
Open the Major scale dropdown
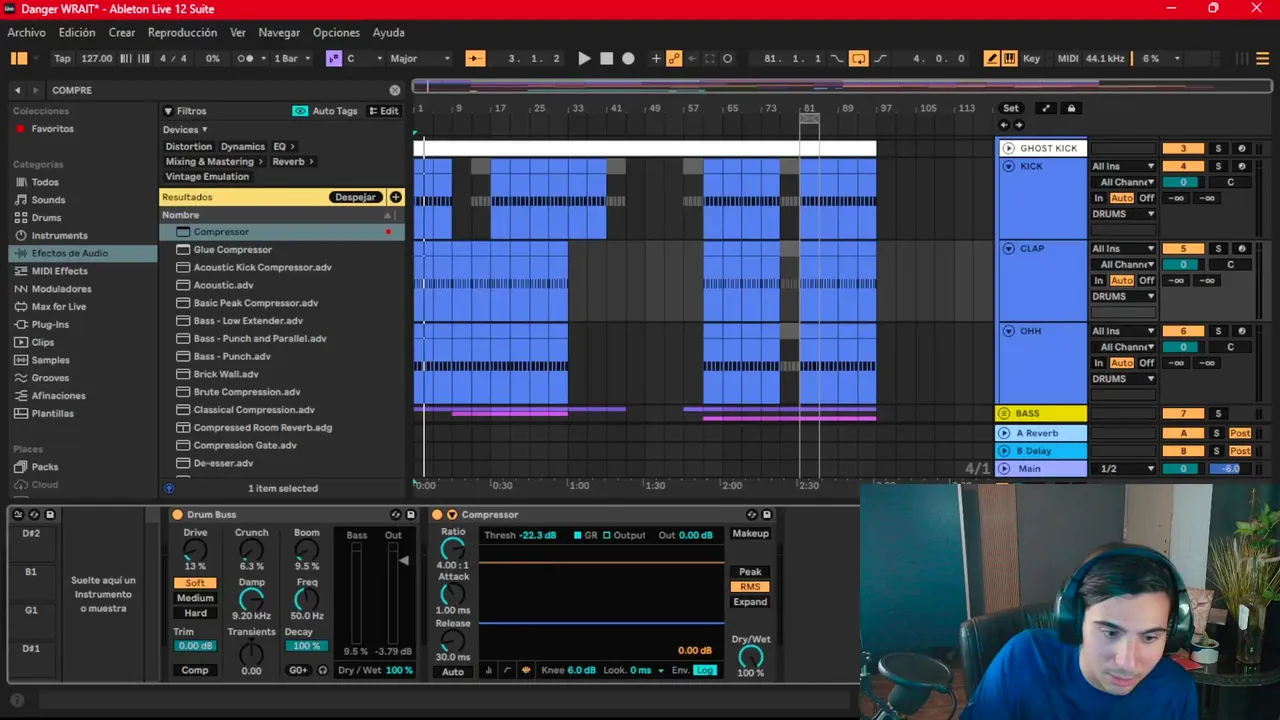coord(421,59)
